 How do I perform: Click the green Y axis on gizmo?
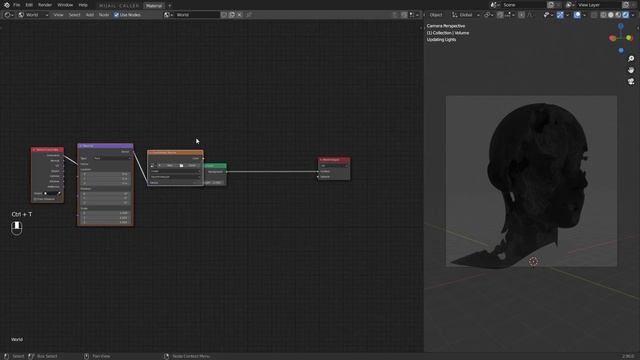click(629, 38)
